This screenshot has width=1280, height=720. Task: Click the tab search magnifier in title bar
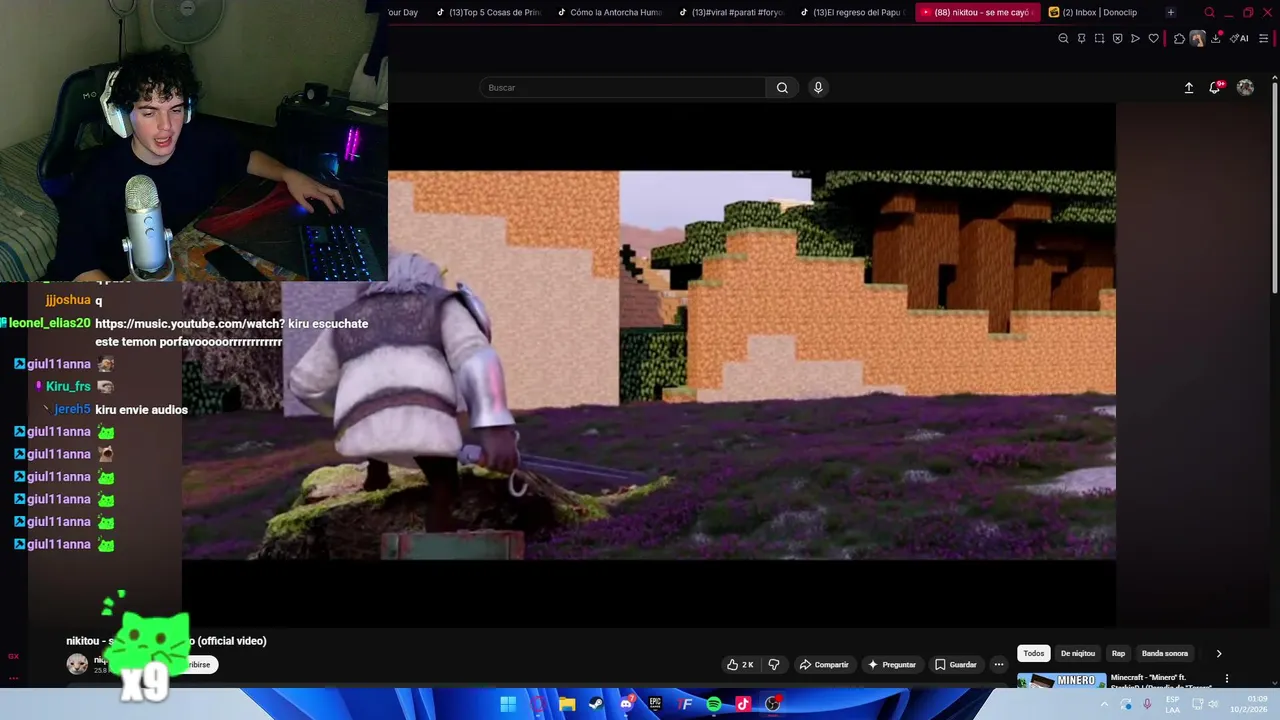tap(1209, 13)
